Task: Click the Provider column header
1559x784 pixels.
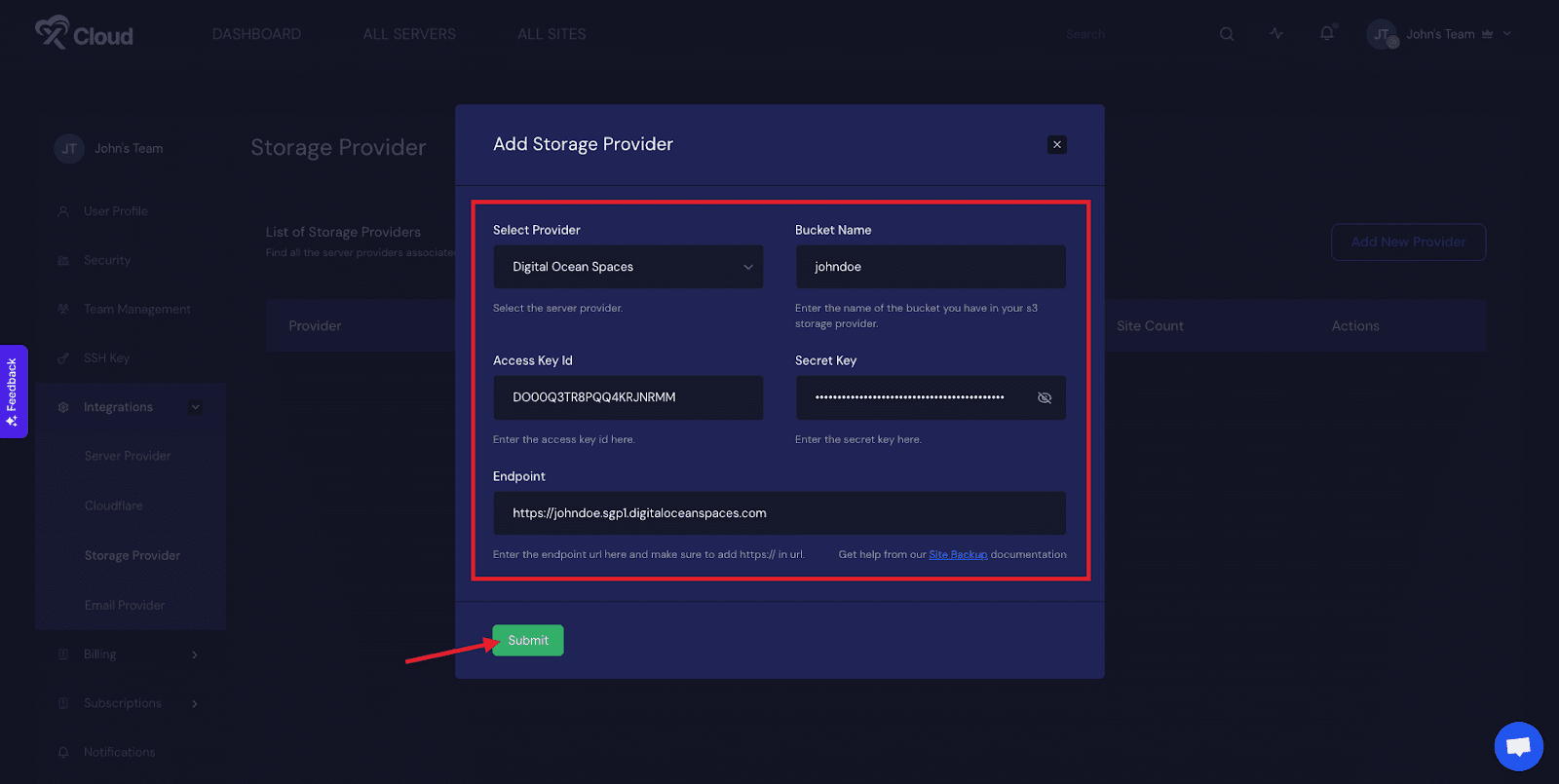Action: tap(315, 326)
